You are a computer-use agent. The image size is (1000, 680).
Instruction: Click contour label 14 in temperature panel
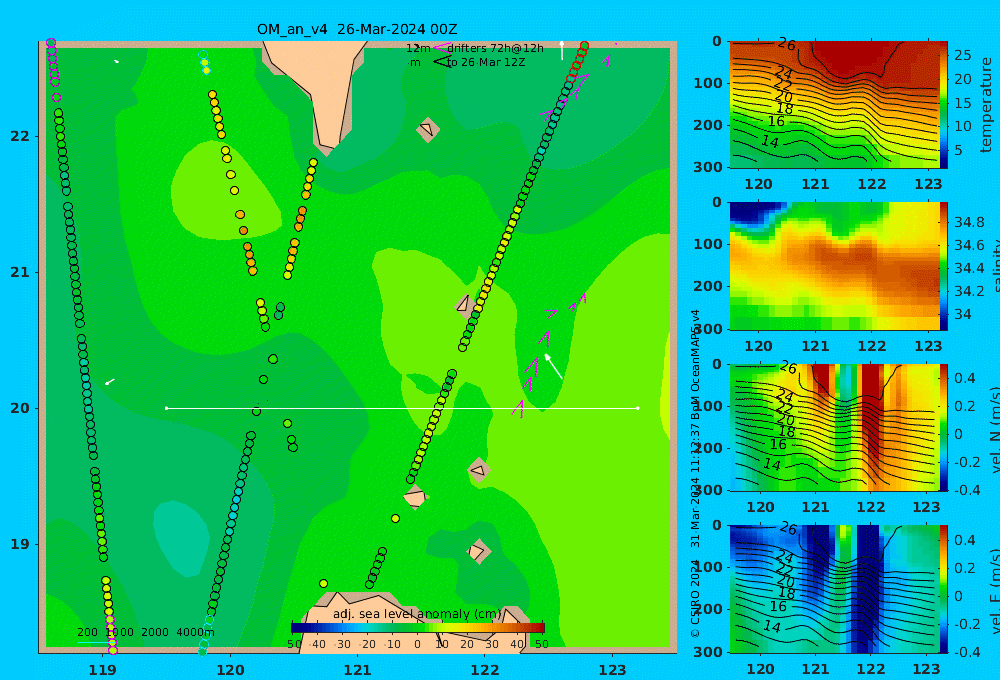coord(770,142)
